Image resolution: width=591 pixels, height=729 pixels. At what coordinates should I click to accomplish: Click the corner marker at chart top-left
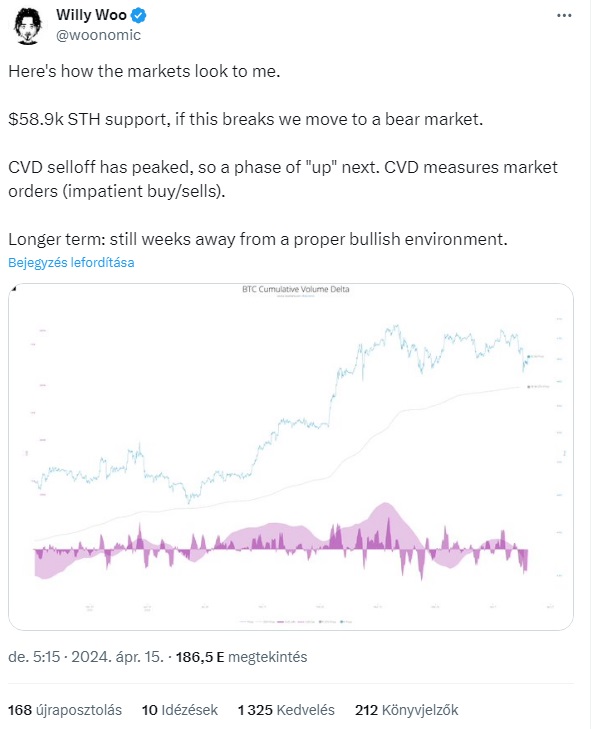point(14,289)
